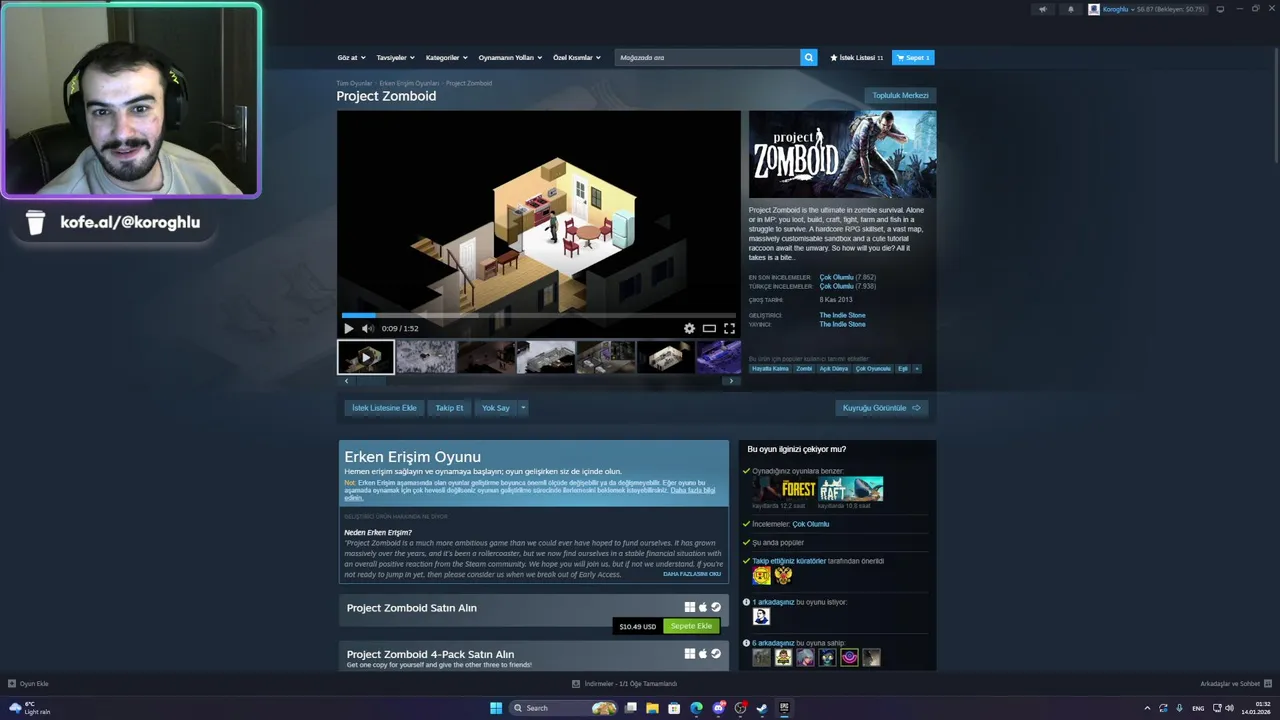The height and width of the screenshot is (720, 1280).
Task: Open the Raft game thumbnail
Action: pyautogui.click(x=850, y=489)
